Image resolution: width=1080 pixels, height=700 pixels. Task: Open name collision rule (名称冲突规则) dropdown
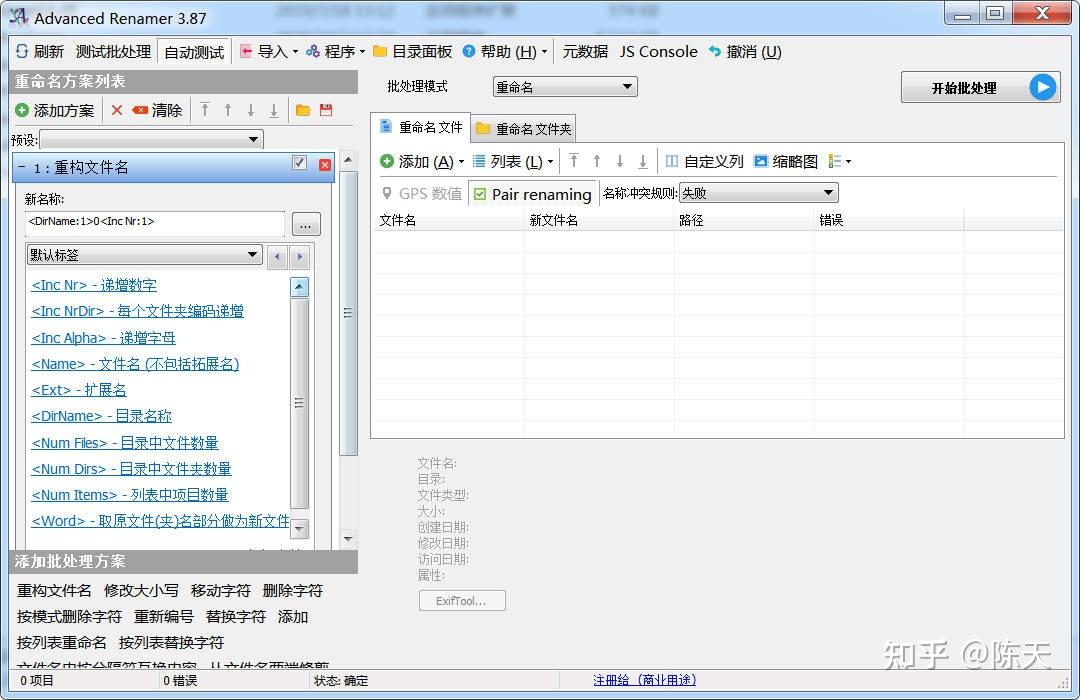click(x=758, y=193)
